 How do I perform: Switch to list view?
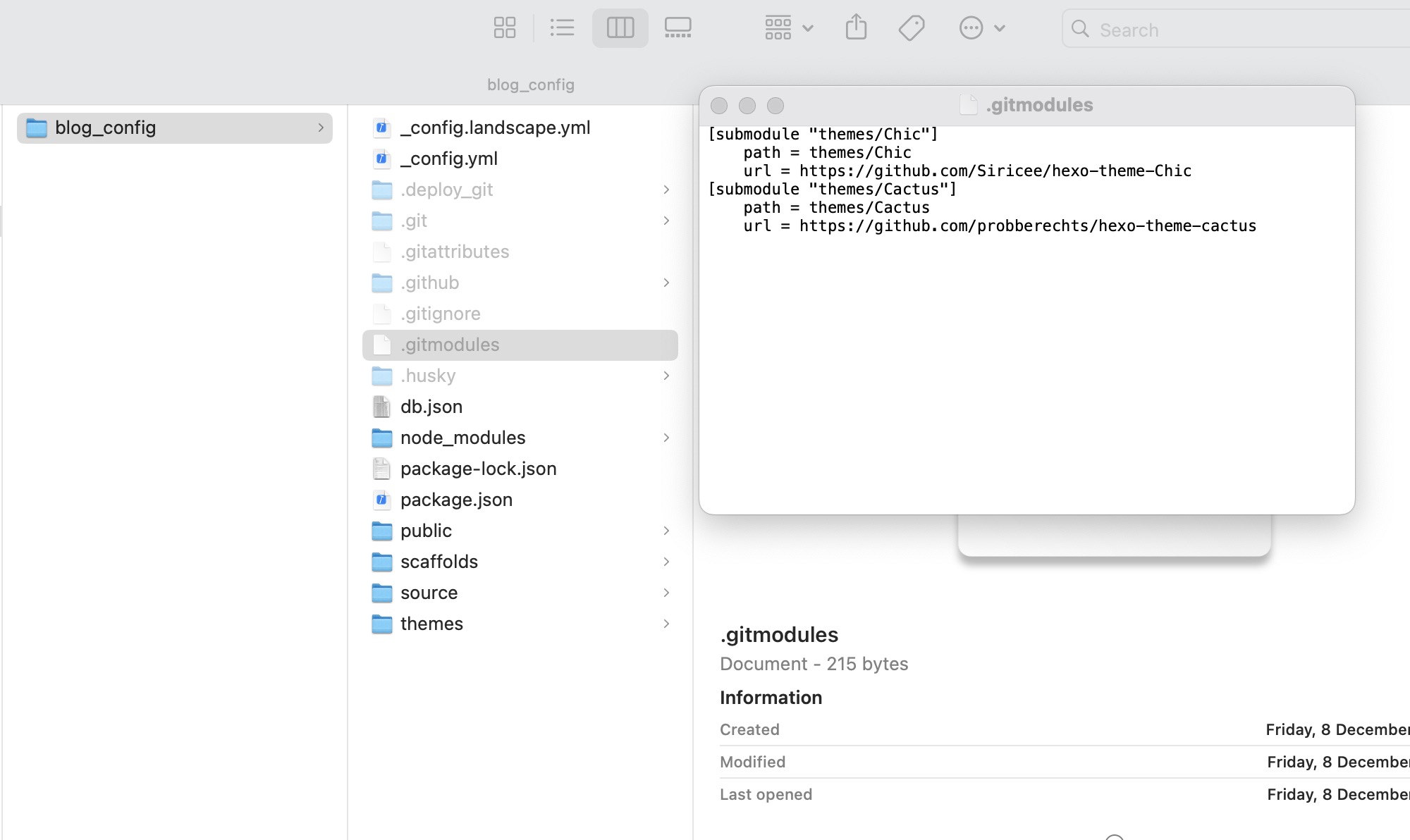[x=562, y=28]
